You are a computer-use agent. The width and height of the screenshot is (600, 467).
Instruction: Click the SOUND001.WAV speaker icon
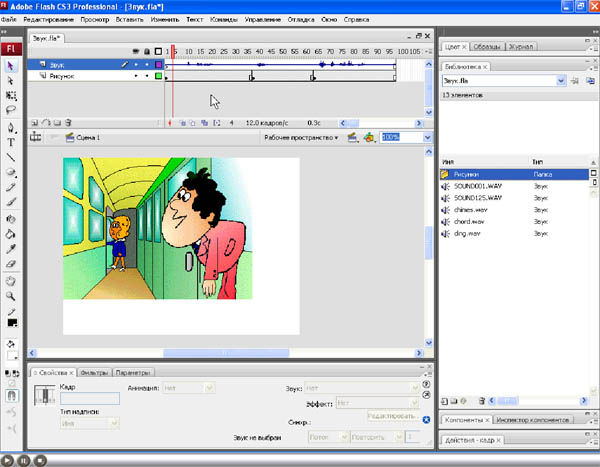[x=446, y=186]
